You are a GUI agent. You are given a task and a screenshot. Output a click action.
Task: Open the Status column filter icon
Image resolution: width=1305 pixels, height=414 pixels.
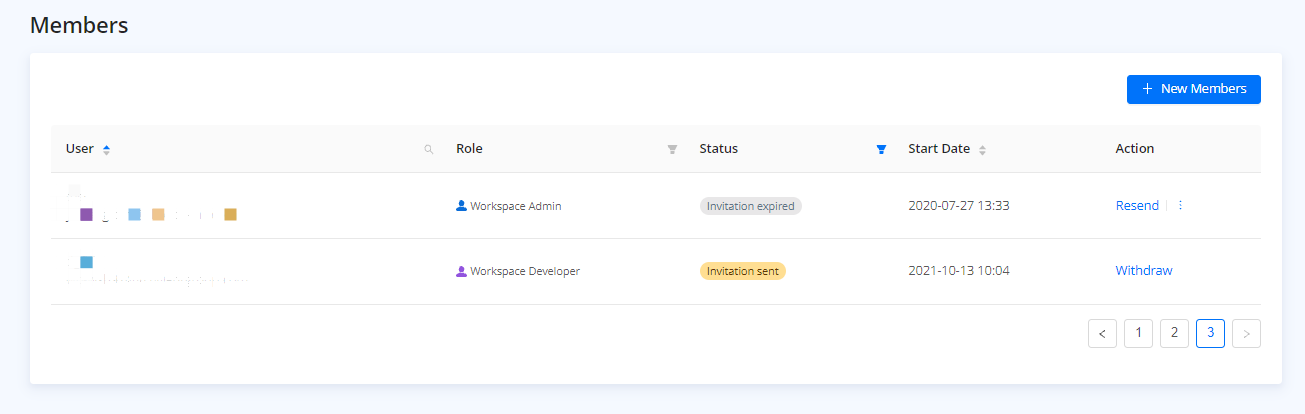tap(881, 149)
